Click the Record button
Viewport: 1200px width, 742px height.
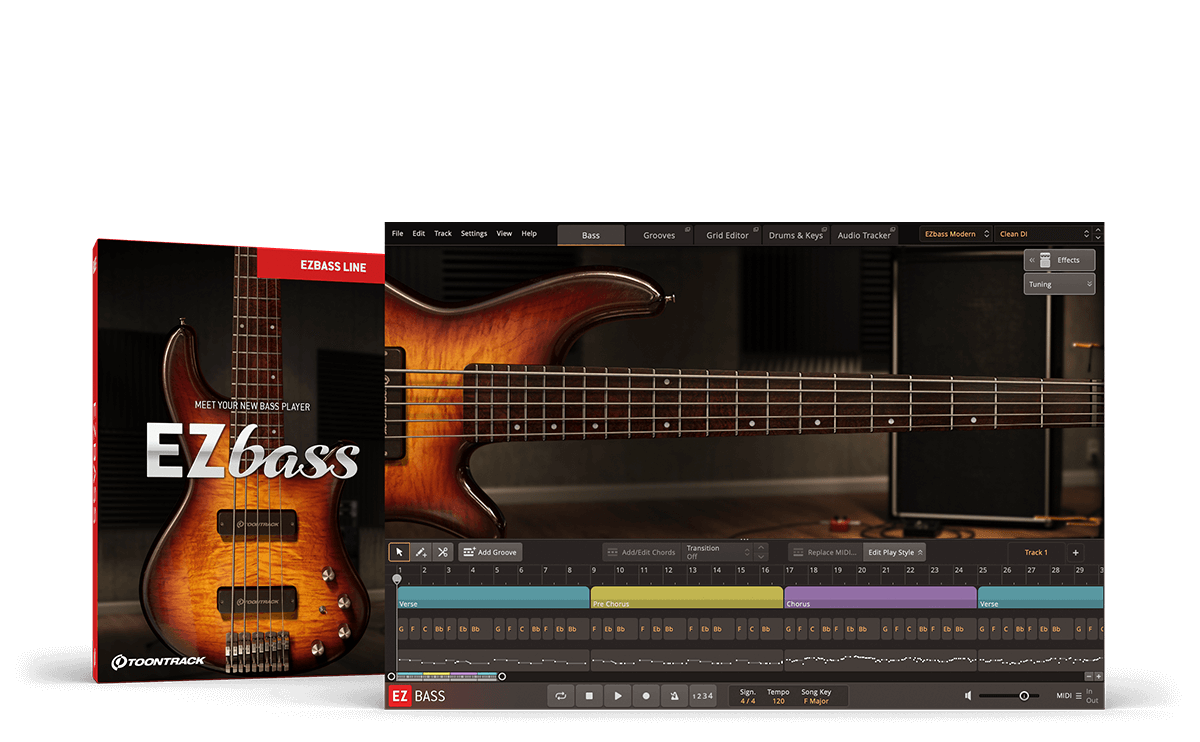(646, 696)
